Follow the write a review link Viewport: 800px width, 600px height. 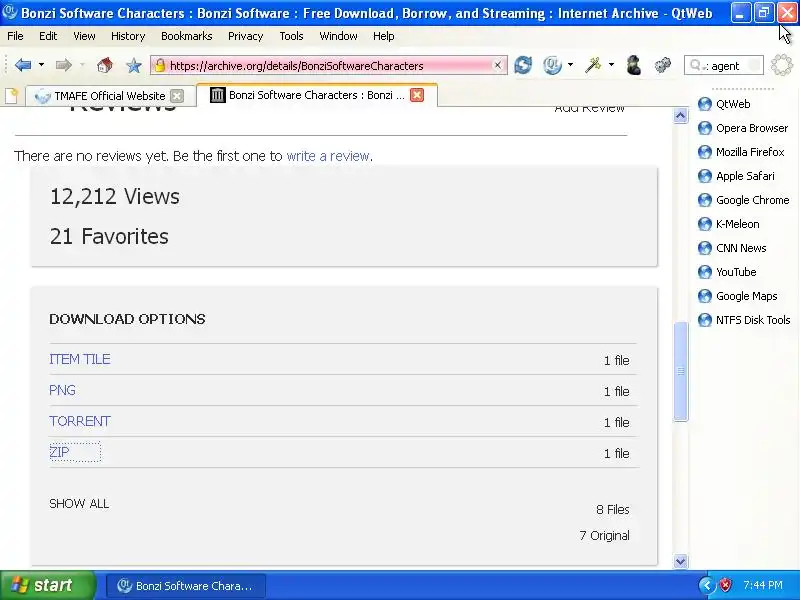click(328, 156)
